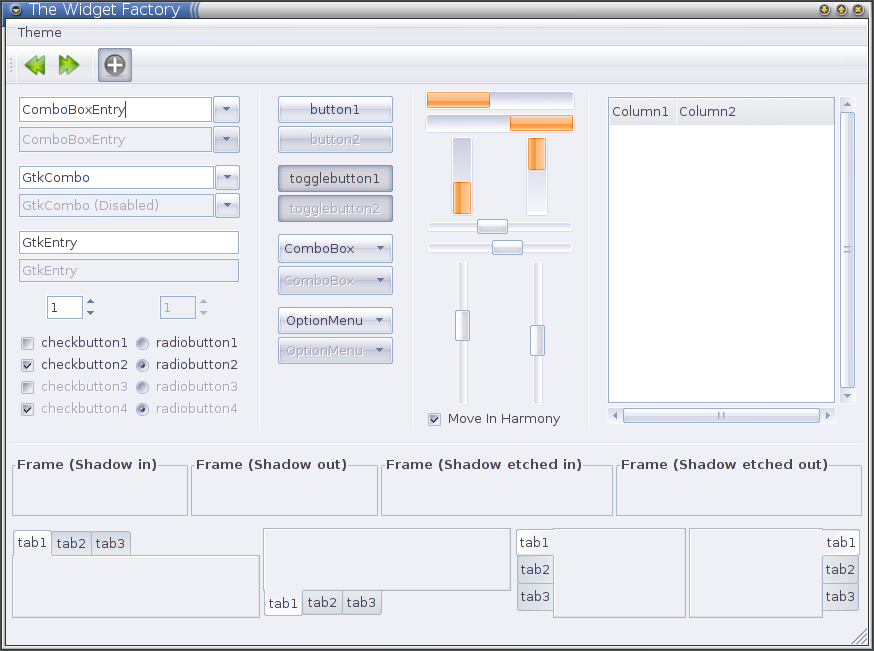Click the upper horizontal slider handle
The image size is (874, 651).
click(x=492, y=226)
